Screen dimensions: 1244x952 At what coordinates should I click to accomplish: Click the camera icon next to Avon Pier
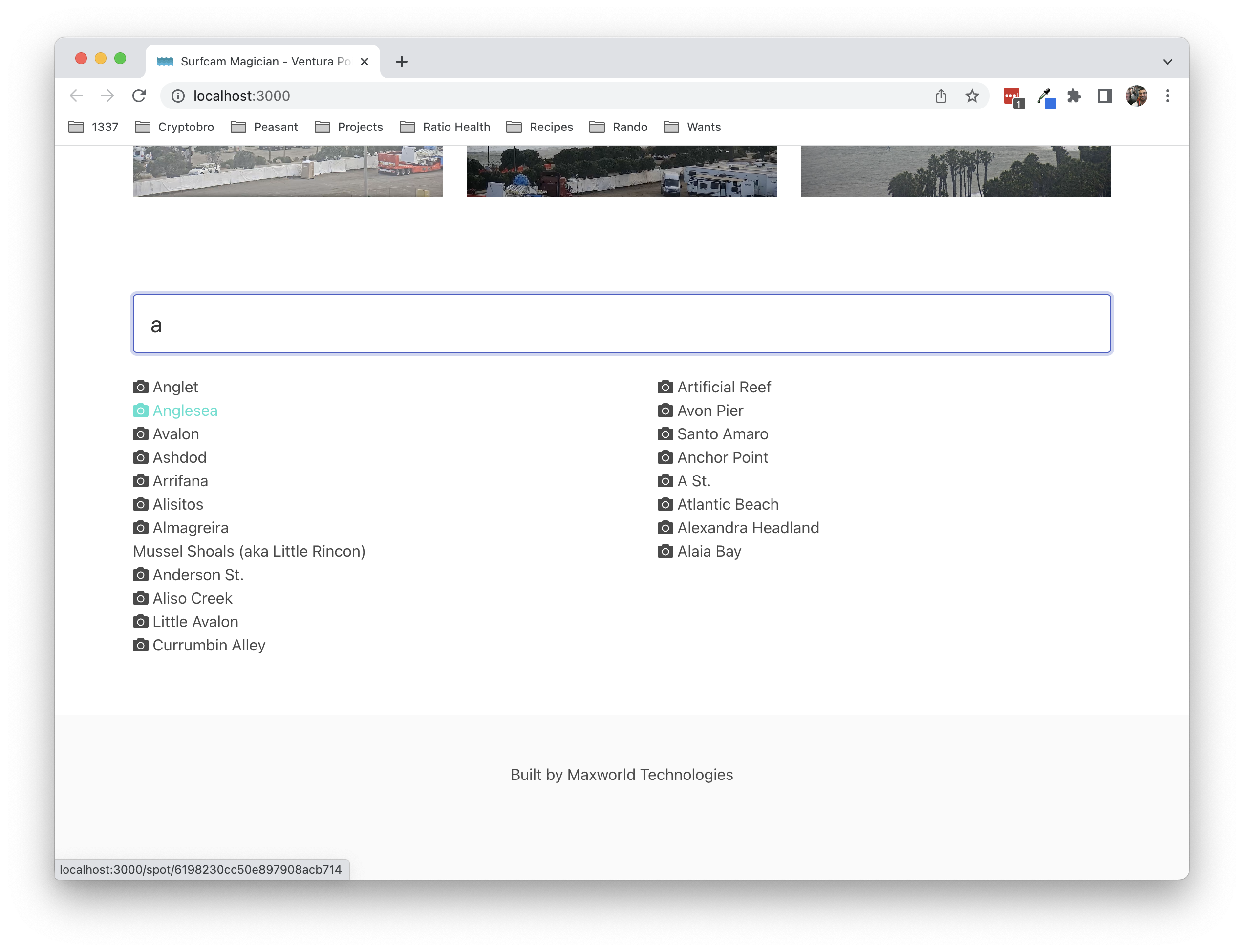coord(664,410)
